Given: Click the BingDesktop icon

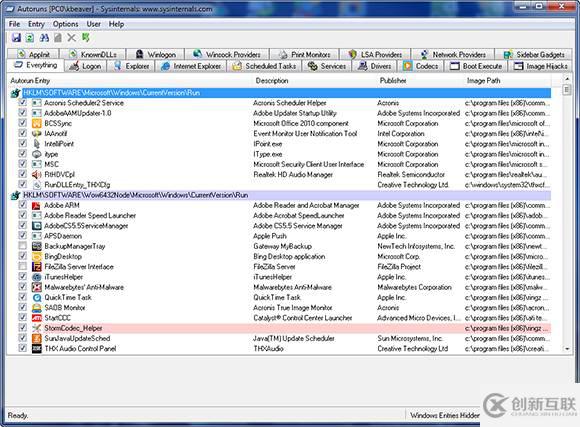Looking at the screenshot, I should pos(37,256).
